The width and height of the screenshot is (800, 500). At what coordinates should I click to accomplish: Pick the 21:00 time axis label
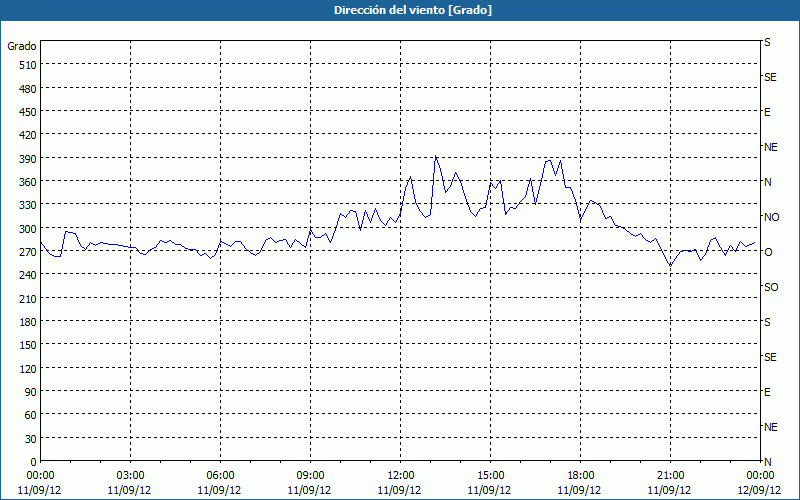point(670,476)
